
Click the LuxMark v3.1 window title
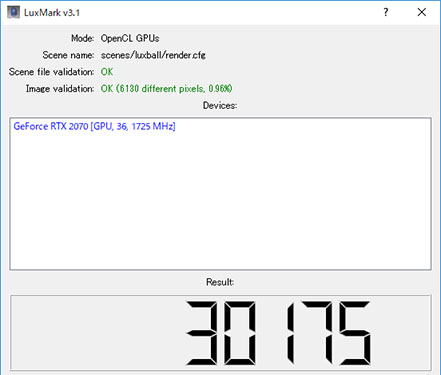click(52, 13)
